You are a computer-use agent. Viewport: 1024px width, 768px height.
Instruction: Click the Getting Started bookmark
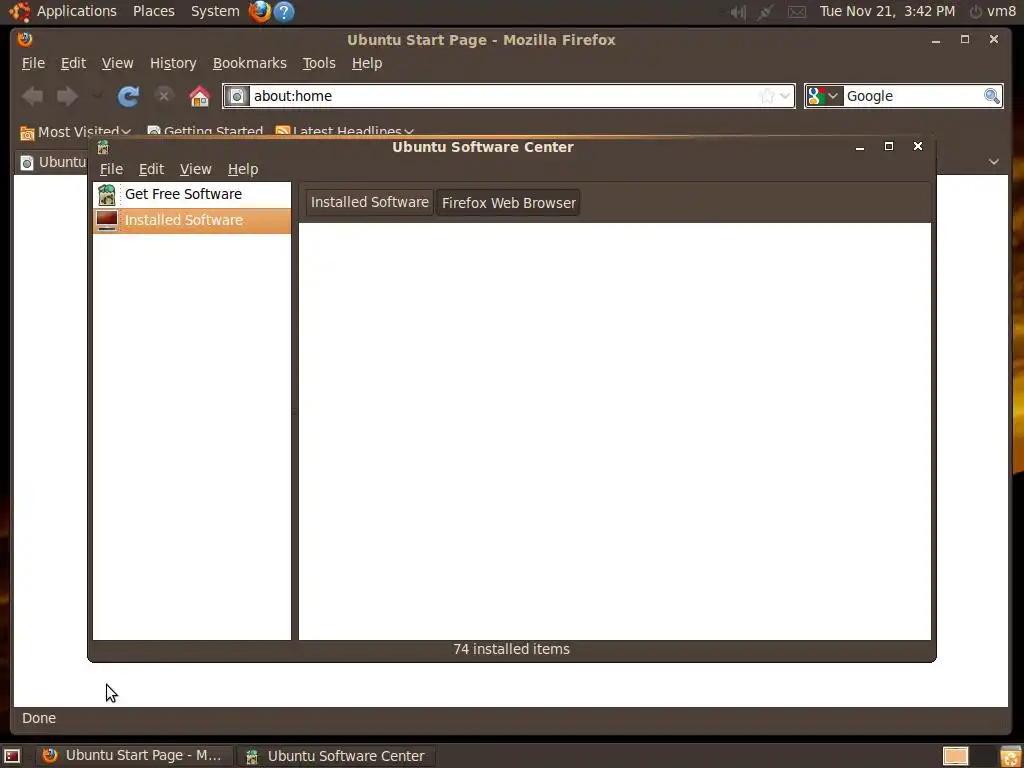[204, 132]
